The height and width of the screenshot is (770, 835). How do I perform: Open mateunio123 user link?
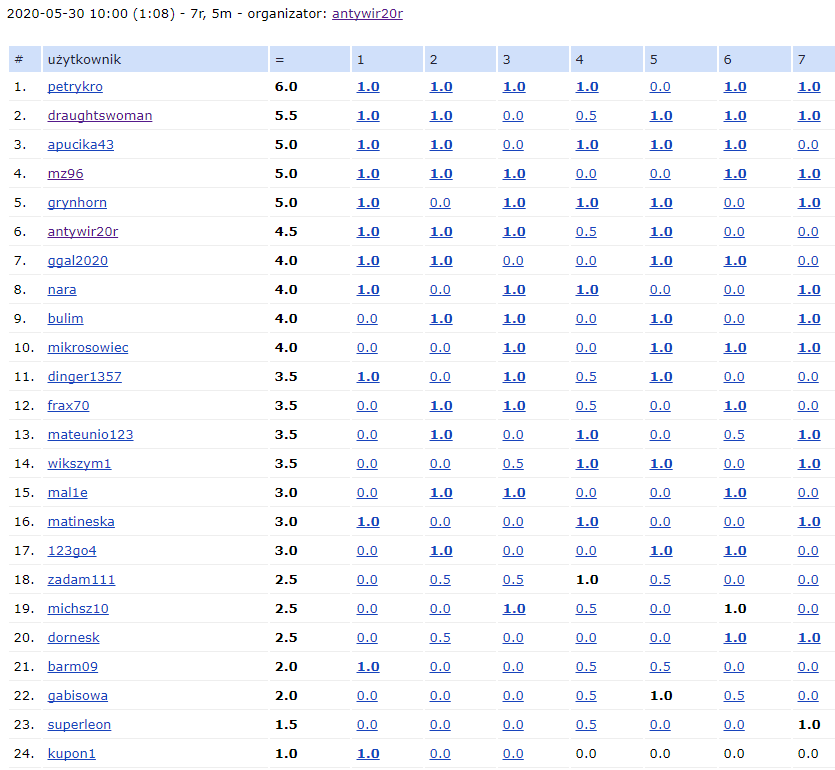click(x=90, y=435)
